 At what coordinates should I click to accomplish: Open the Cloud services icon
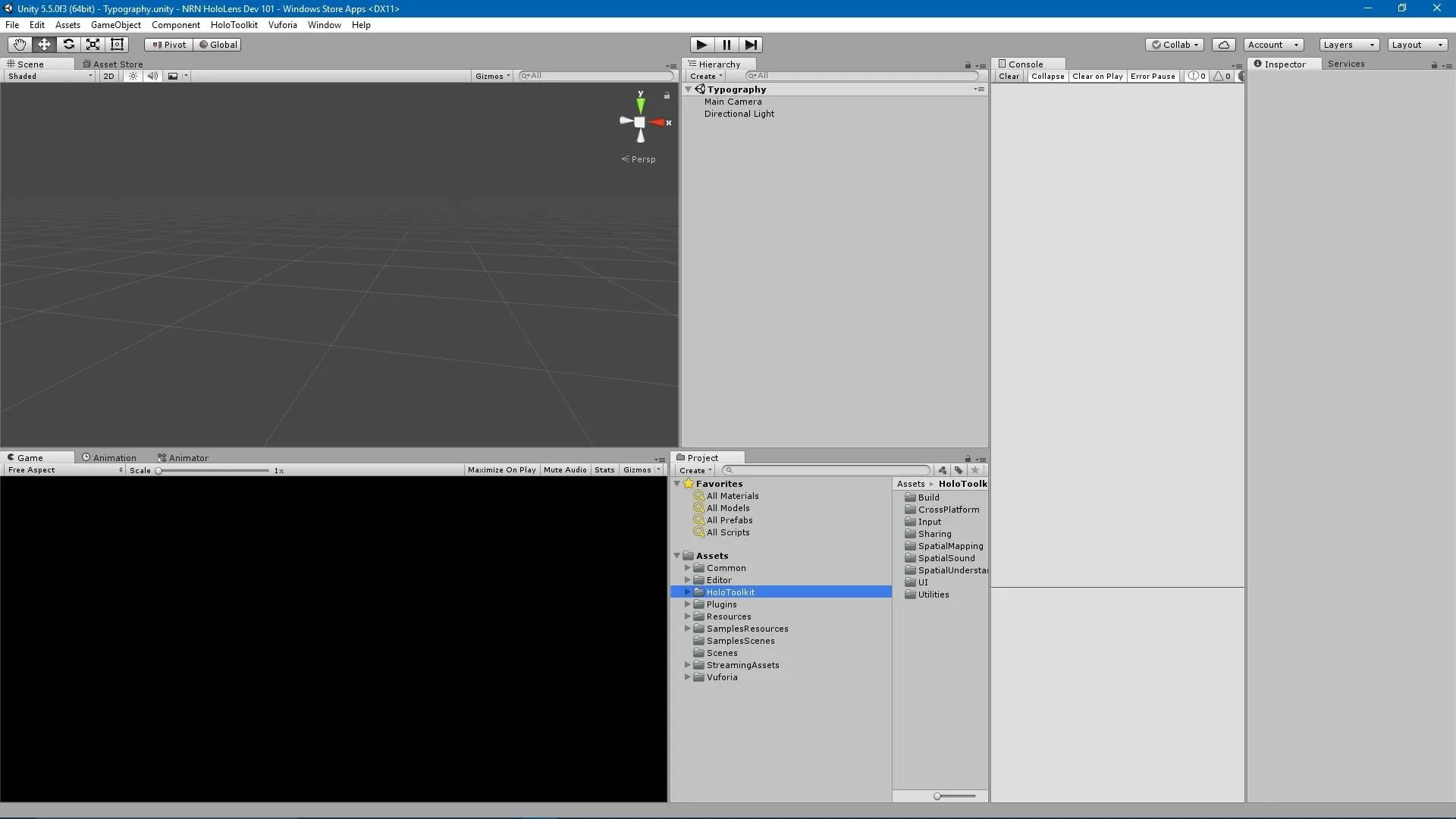1224,45
